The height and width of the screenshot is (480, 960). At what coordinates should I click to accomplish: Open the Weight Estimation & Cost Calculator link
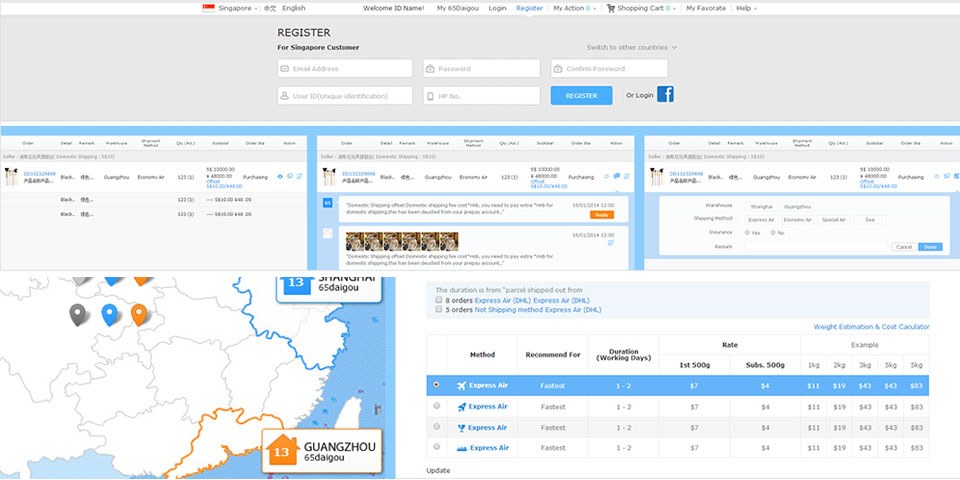pos(871,327)
